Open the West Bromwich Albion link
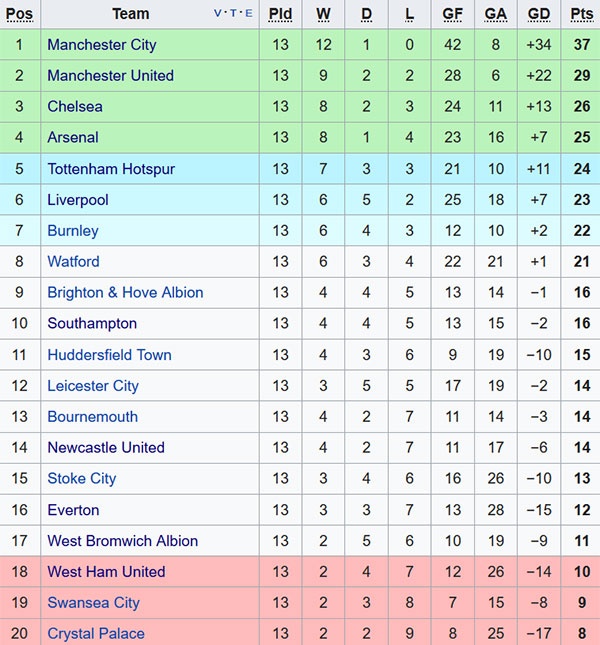 tap(123, 541)
